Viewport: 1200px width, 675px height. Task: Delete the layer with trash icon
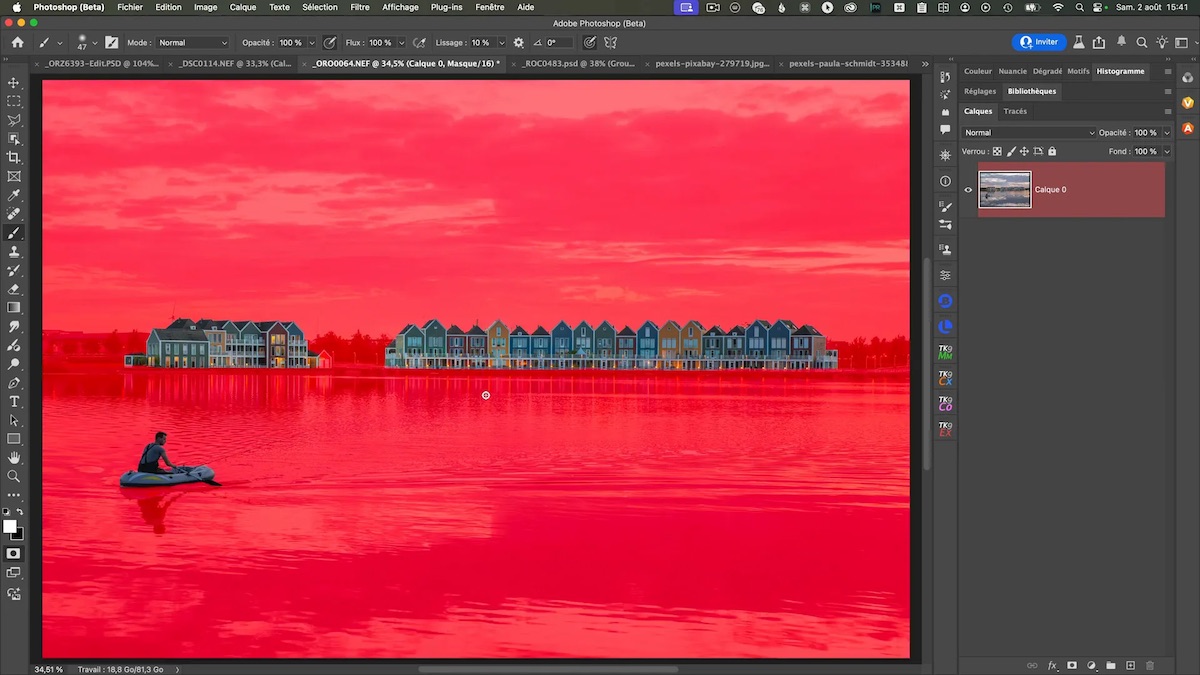tap(1149, 665)
